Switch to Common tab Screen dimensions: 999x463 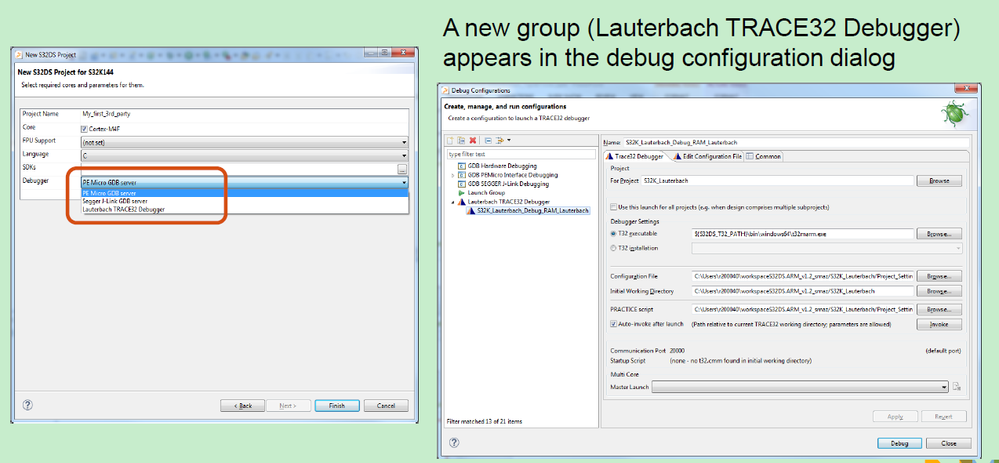[x=763, y=156]
